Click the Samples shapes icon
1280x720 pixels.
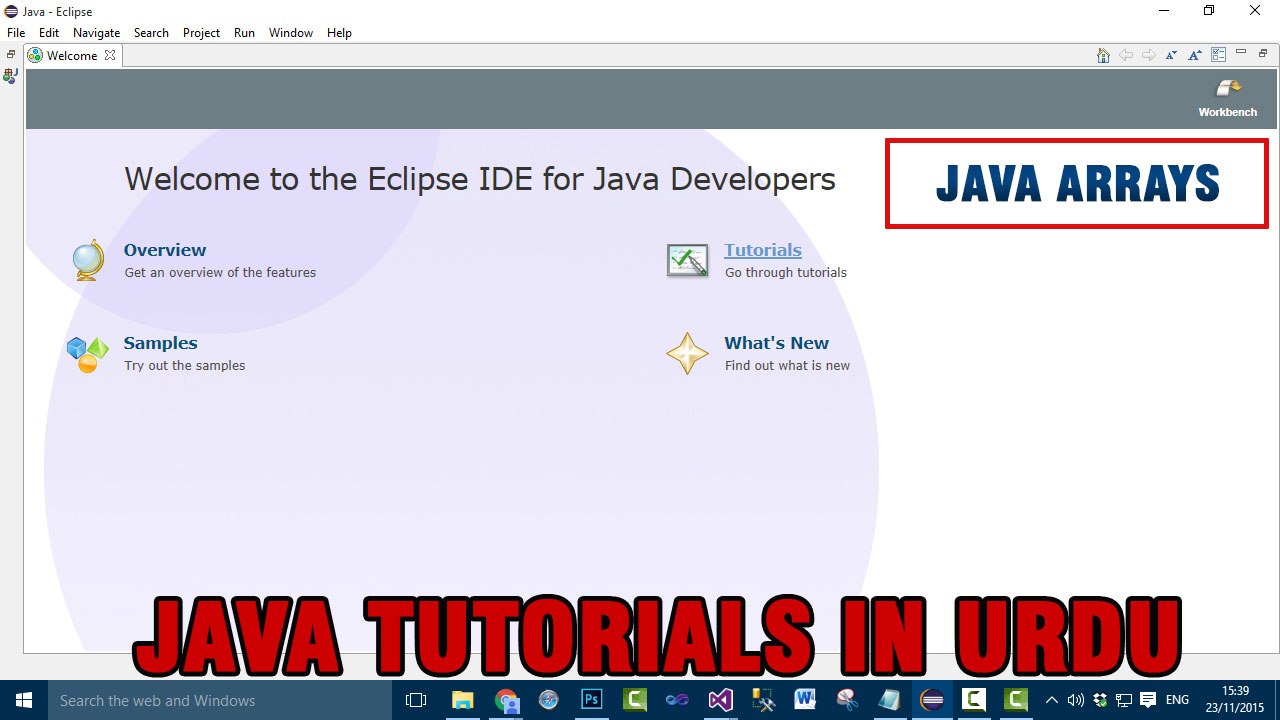88,354
